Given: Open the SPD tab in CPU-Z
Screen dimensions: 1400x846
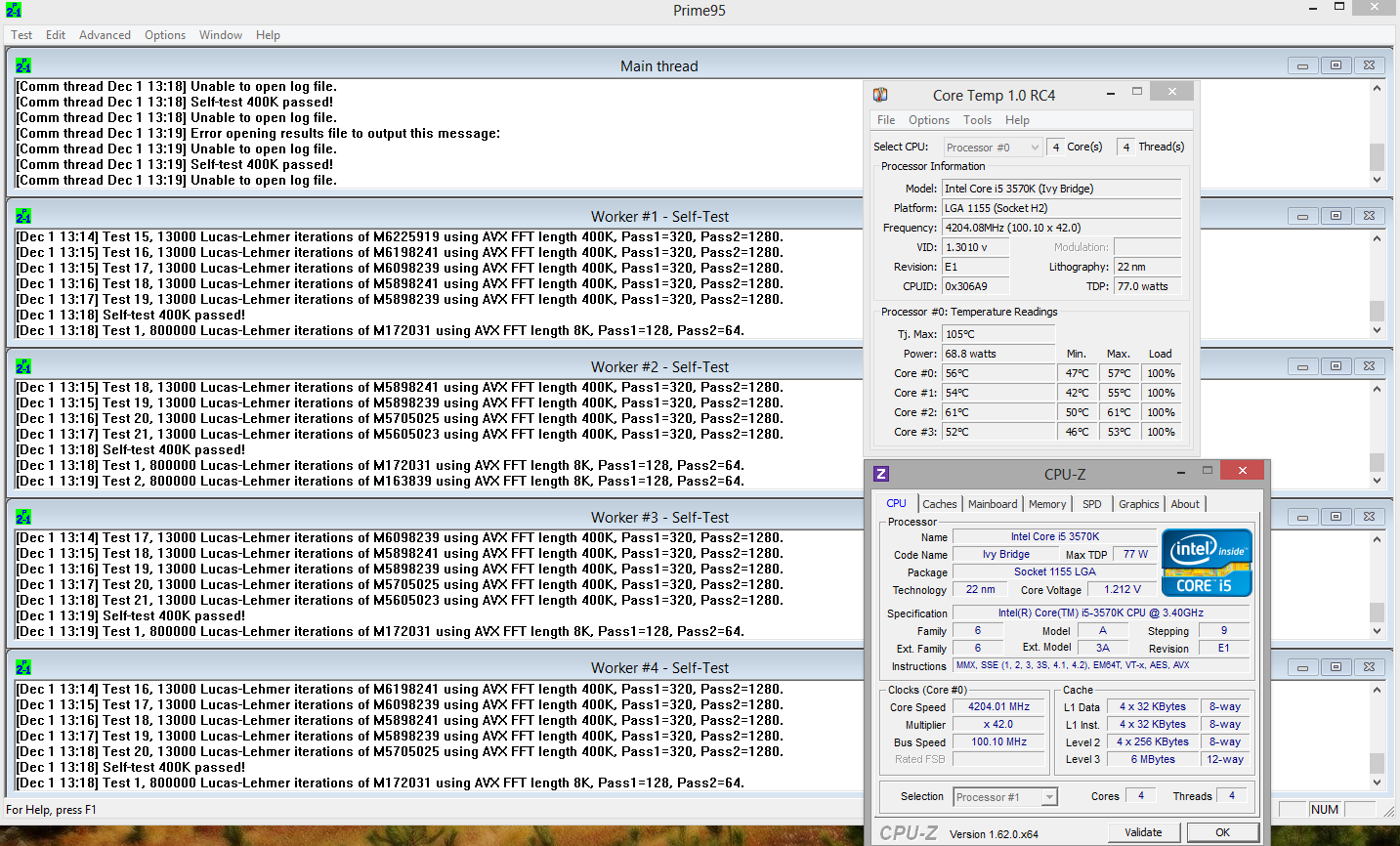Looking at the screenshot, I should tap(1092, 504).
